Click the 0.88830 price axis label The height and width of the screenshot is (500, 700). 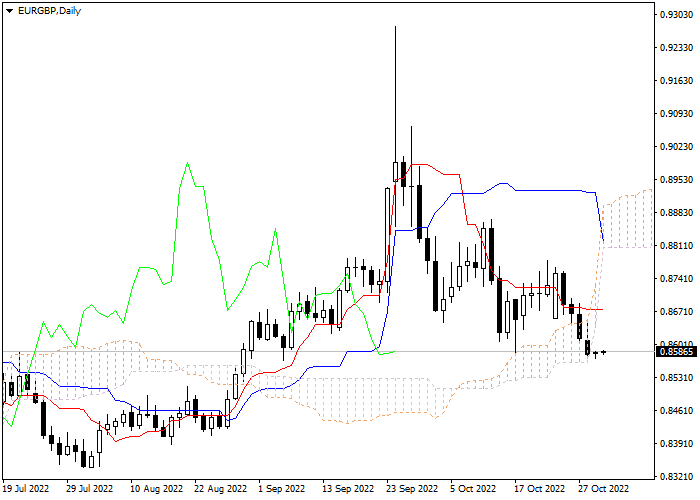[677, 212]
